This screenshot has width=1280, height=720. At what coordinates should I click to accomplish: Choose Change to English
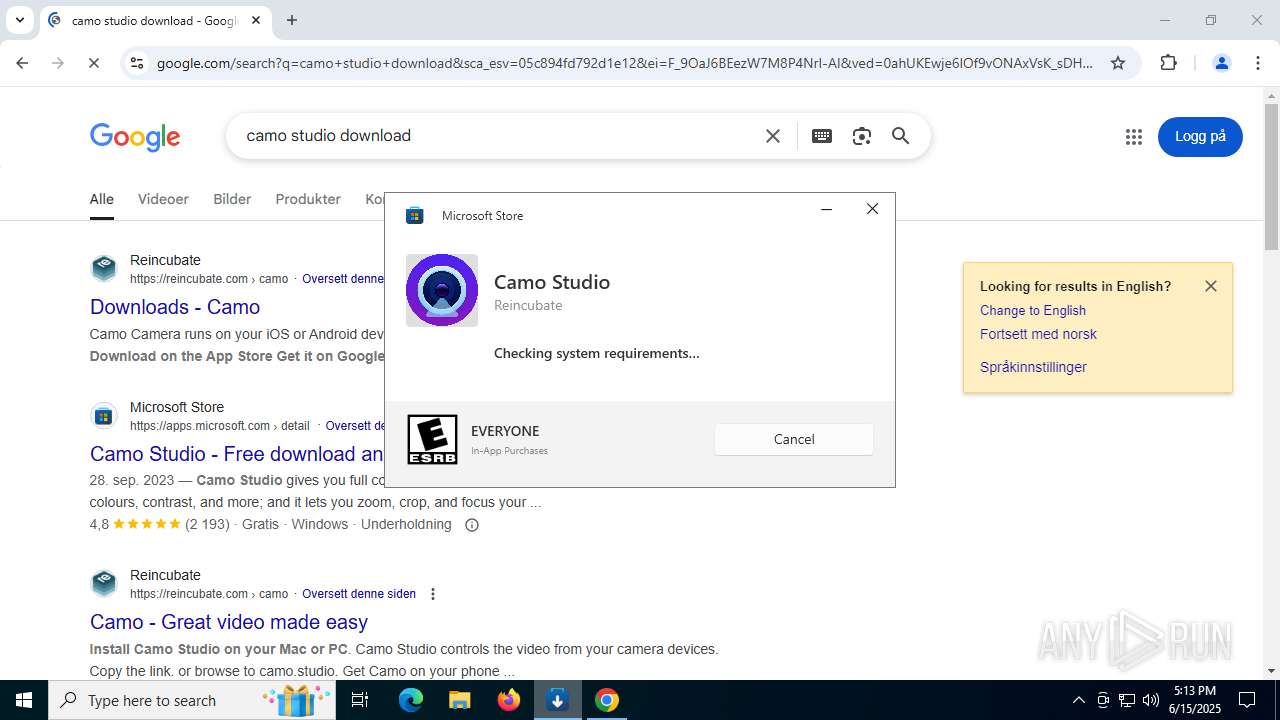coord(1033,310)
